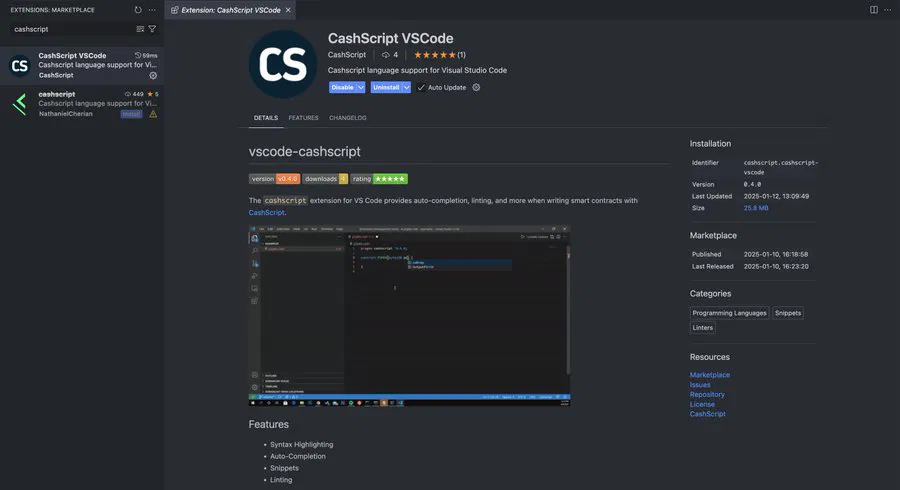This screenshot has width=900, height=490.
Task: Switch to the CHANGELOG tab
Action: [x=347, y=118]
